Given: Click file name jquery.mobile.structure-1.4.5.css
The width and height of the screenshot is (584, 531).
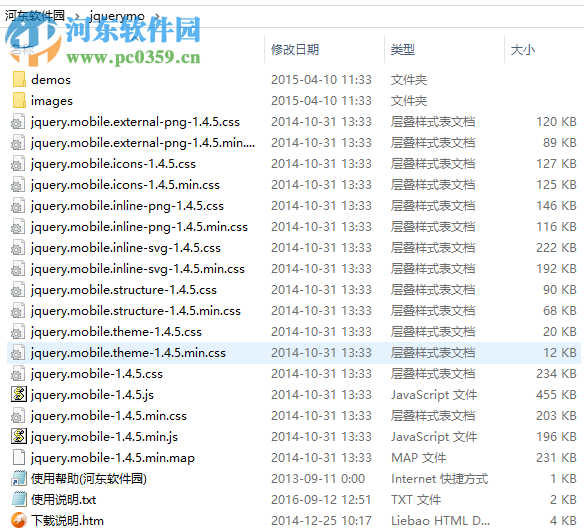Looking at the screenshot, I should (x=124, y=290).
